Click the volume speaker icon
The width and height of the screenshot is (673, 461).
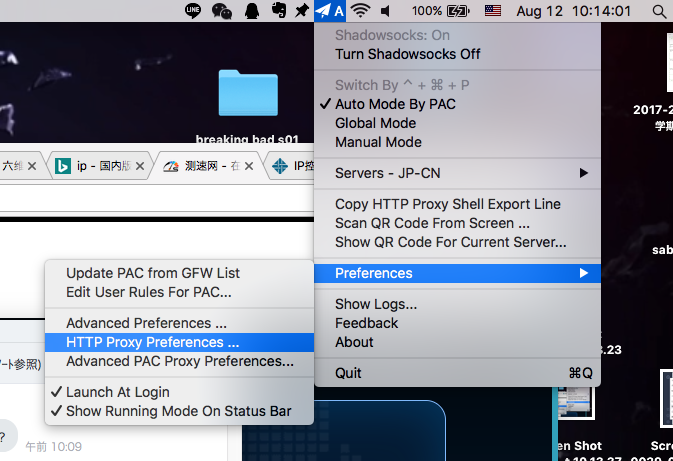[385, 11]
